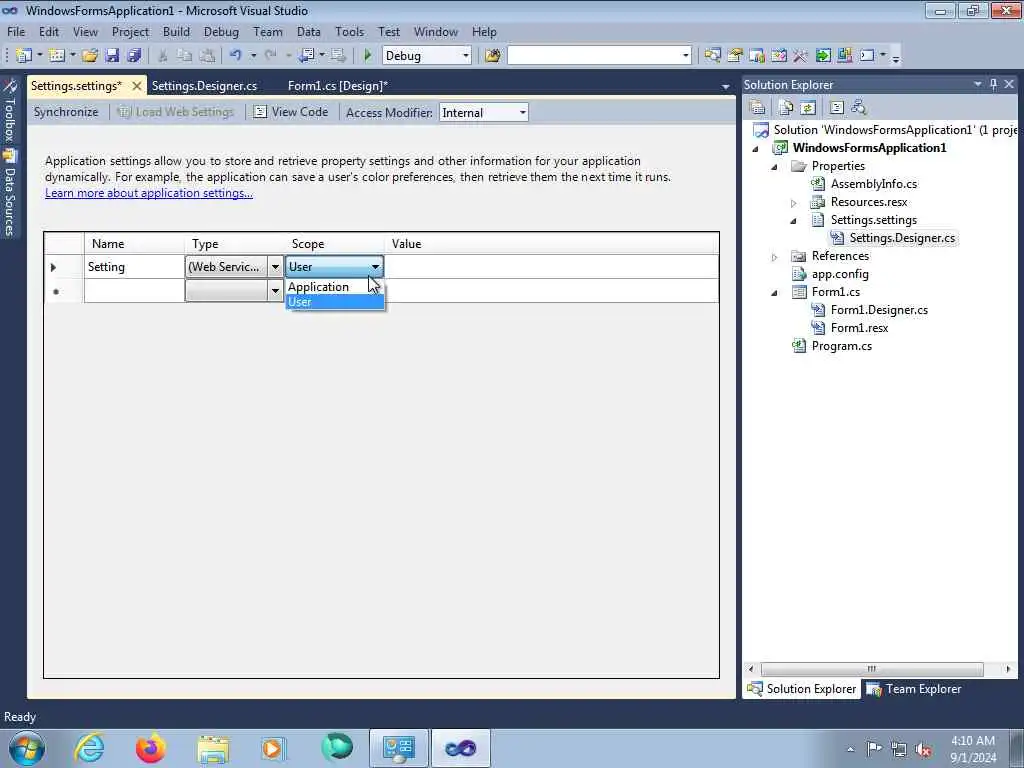Open the Find search combo box dropdown arrow
1024x768 pixels.
point(685,56)
